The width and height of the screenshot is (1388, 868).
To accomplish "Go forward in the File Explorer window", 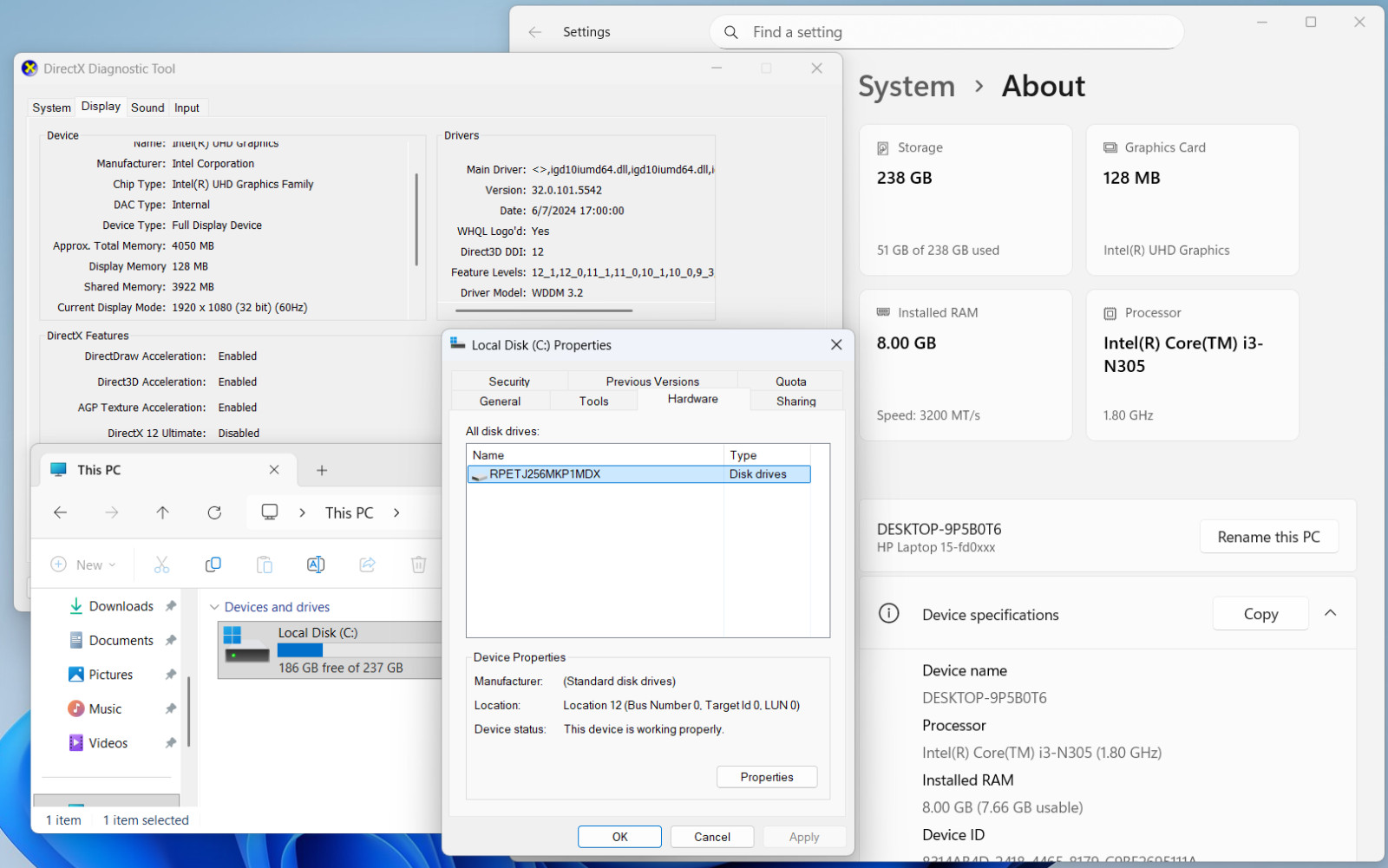I will 112,512.
